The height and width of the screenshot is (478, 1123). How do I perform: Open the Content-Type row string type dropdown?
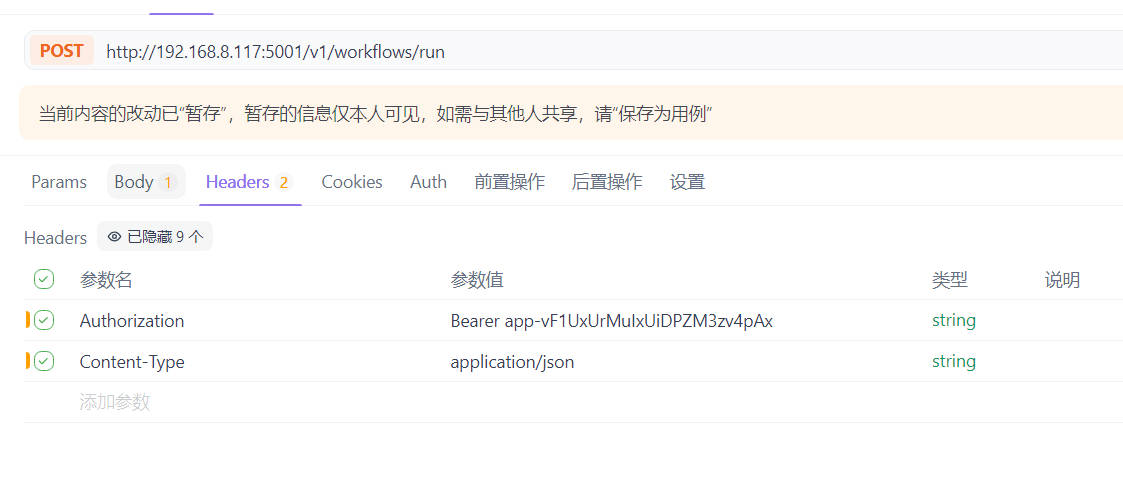953,362
